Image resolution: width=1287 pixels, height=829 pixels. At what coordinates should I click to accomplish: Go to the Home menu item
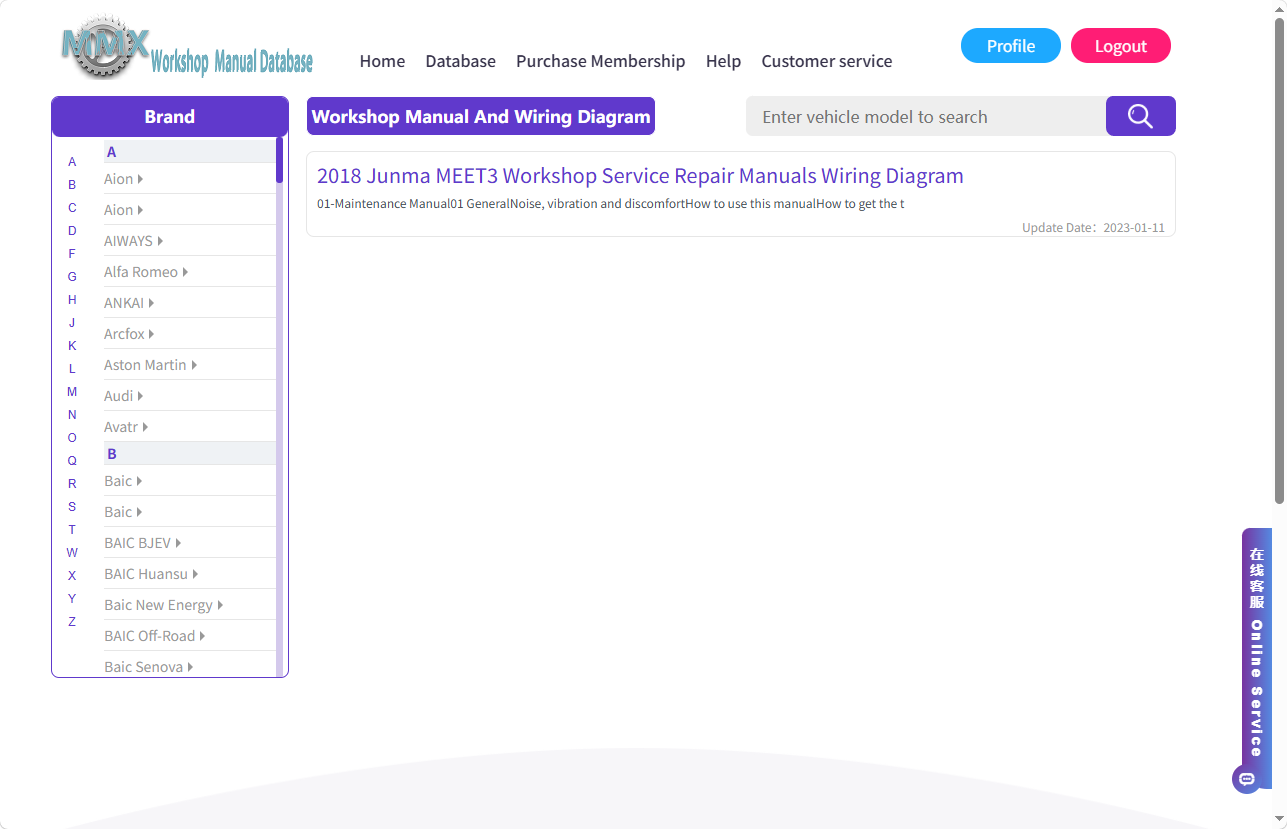tap(382, 61)
